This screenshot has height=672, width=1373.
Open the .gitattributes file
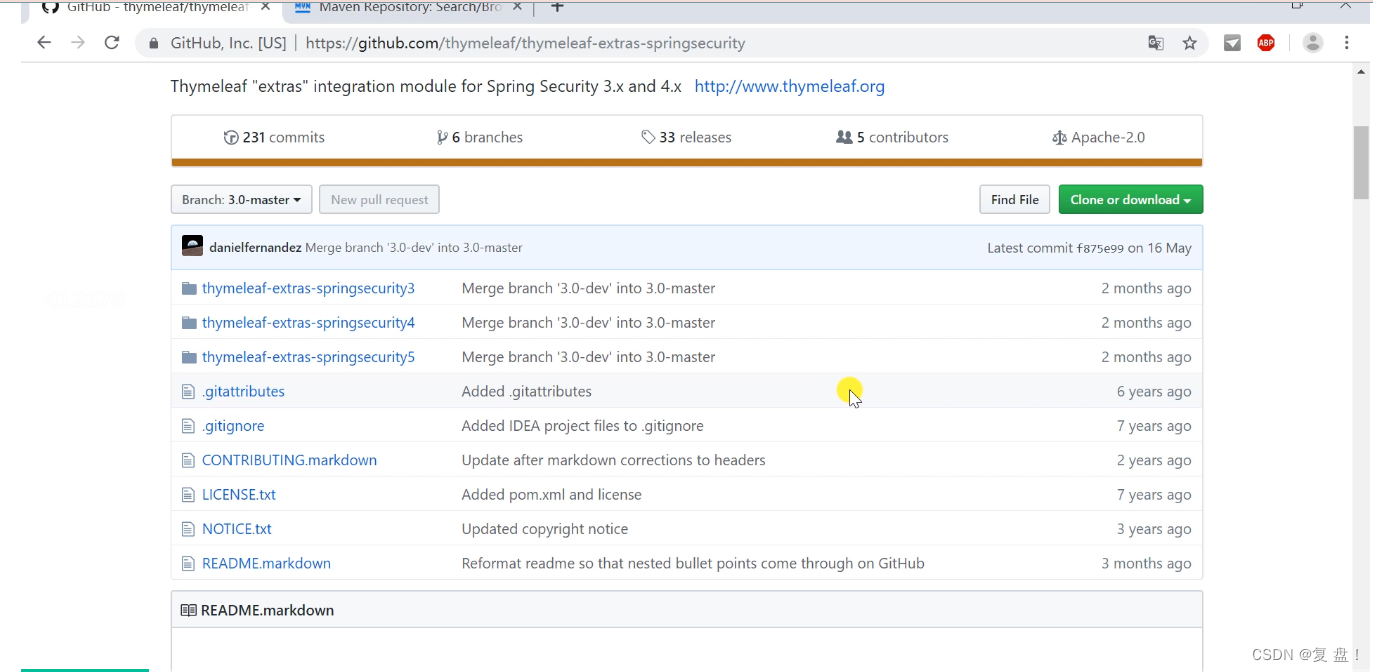(243, 391)
